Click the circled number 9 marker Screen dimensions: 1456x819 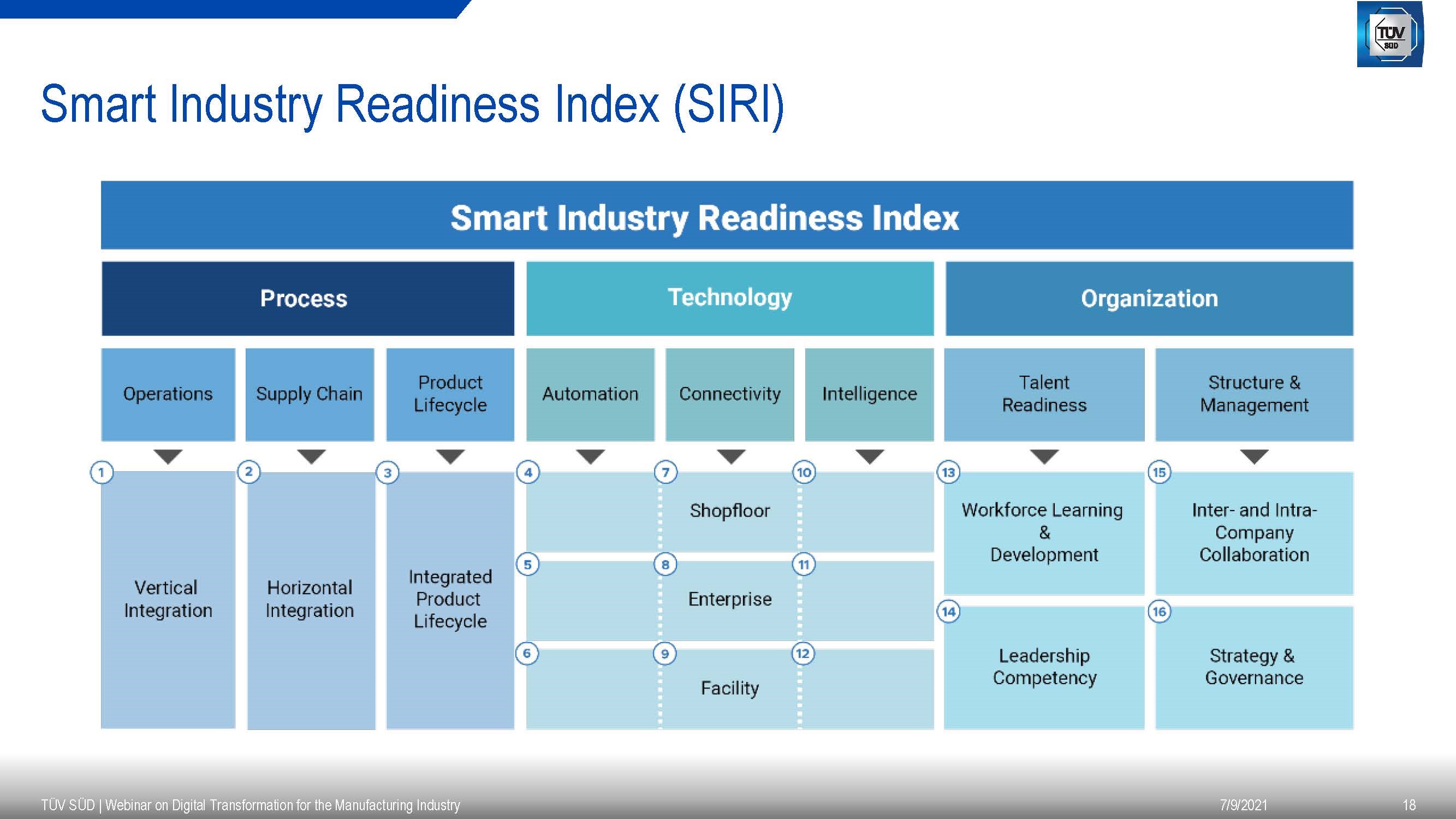point(665,654)
